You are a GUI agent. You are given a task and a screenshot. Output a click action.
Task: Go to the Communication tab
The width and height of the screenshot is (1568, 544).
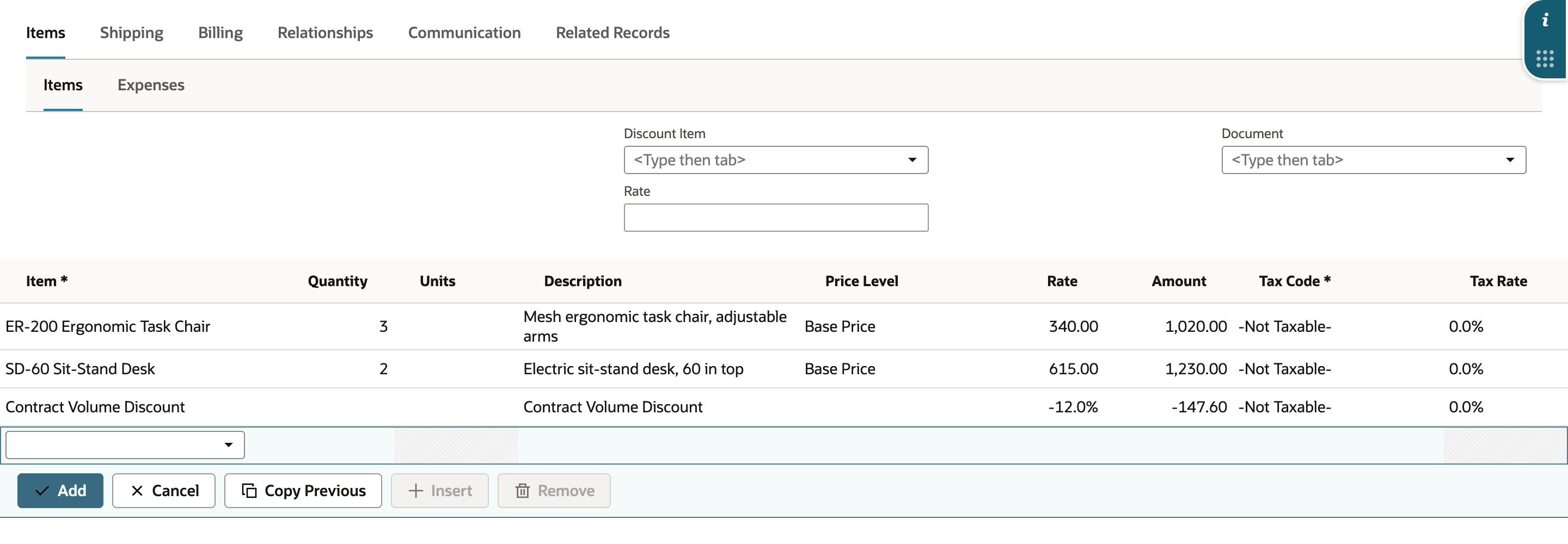point(464,33)
